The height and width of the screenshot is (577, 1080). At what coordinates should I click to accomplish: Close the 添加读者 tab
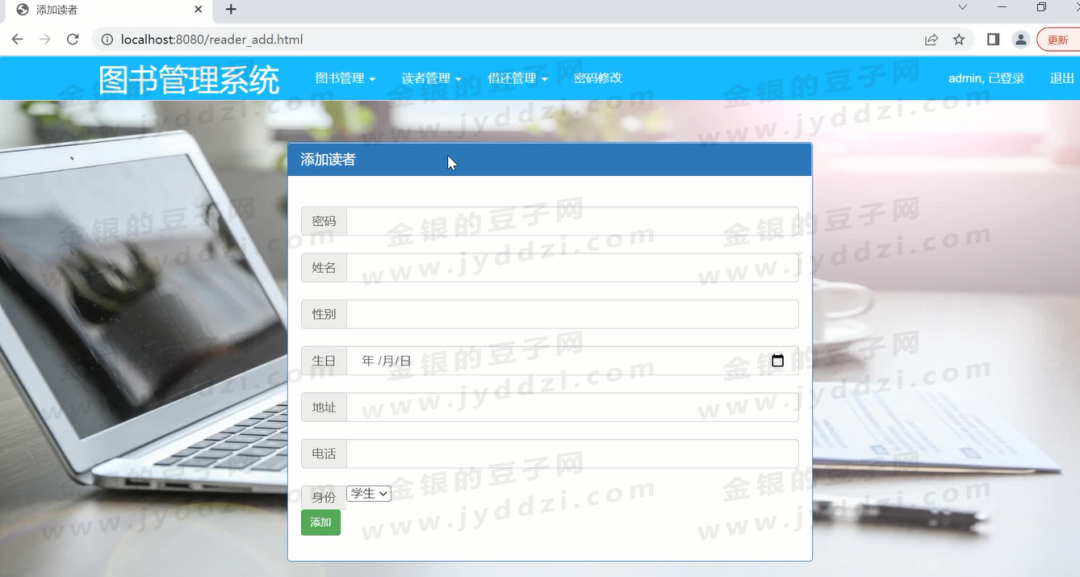pos(198,10)
